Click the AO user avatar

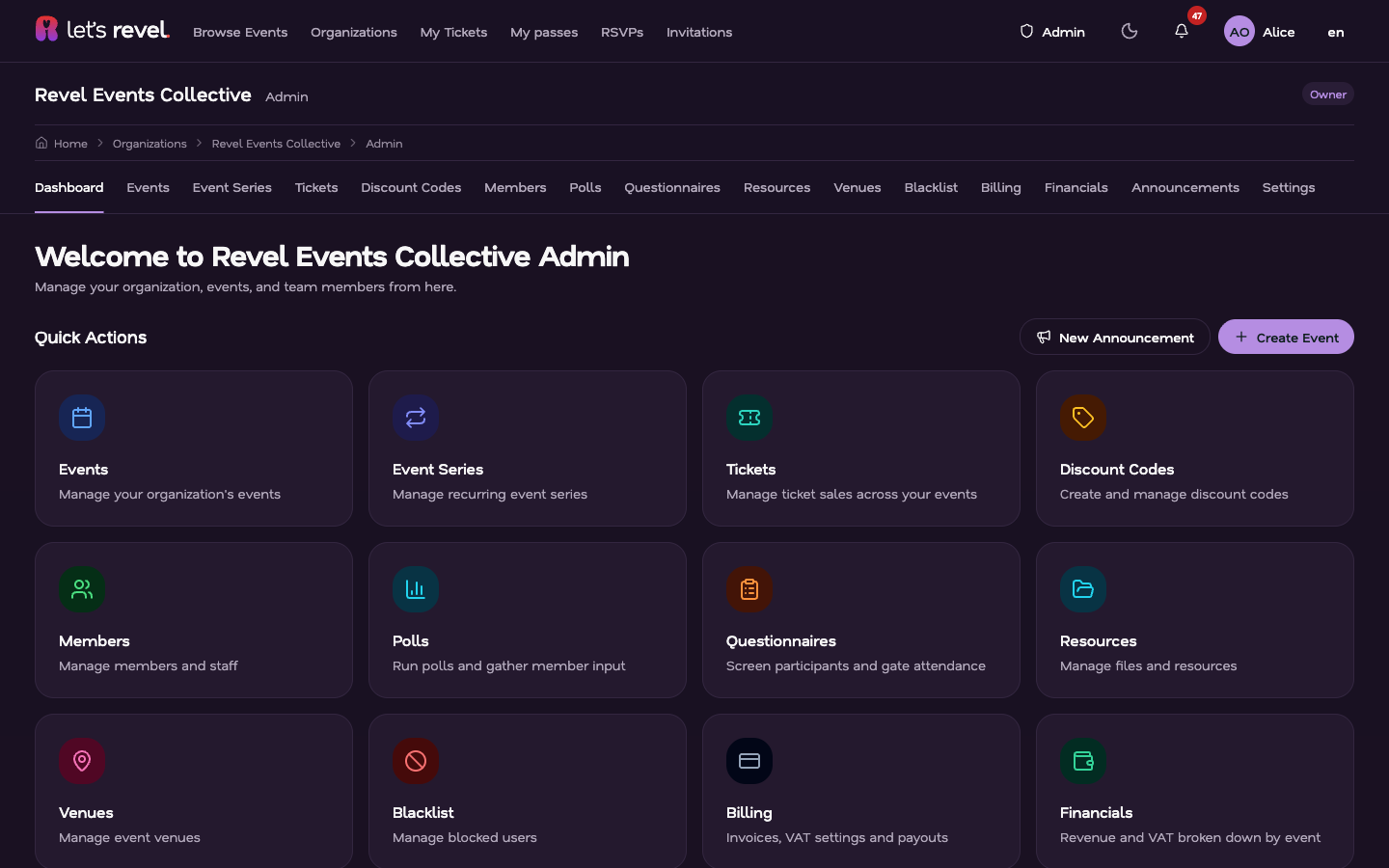click(1239, 32)
